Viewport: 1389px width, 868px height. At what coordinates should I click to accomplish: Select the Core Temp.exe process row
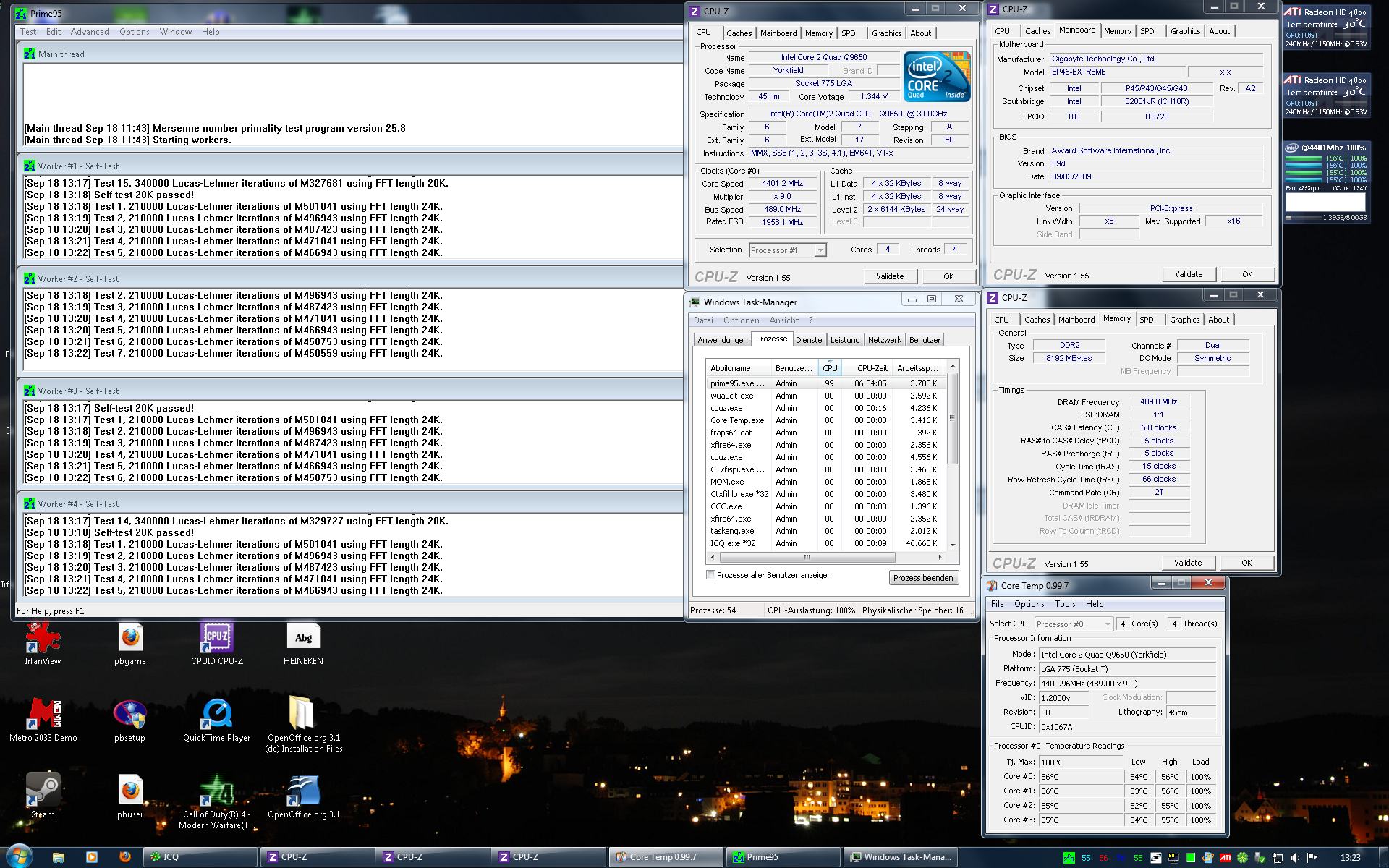coord(826,420)
